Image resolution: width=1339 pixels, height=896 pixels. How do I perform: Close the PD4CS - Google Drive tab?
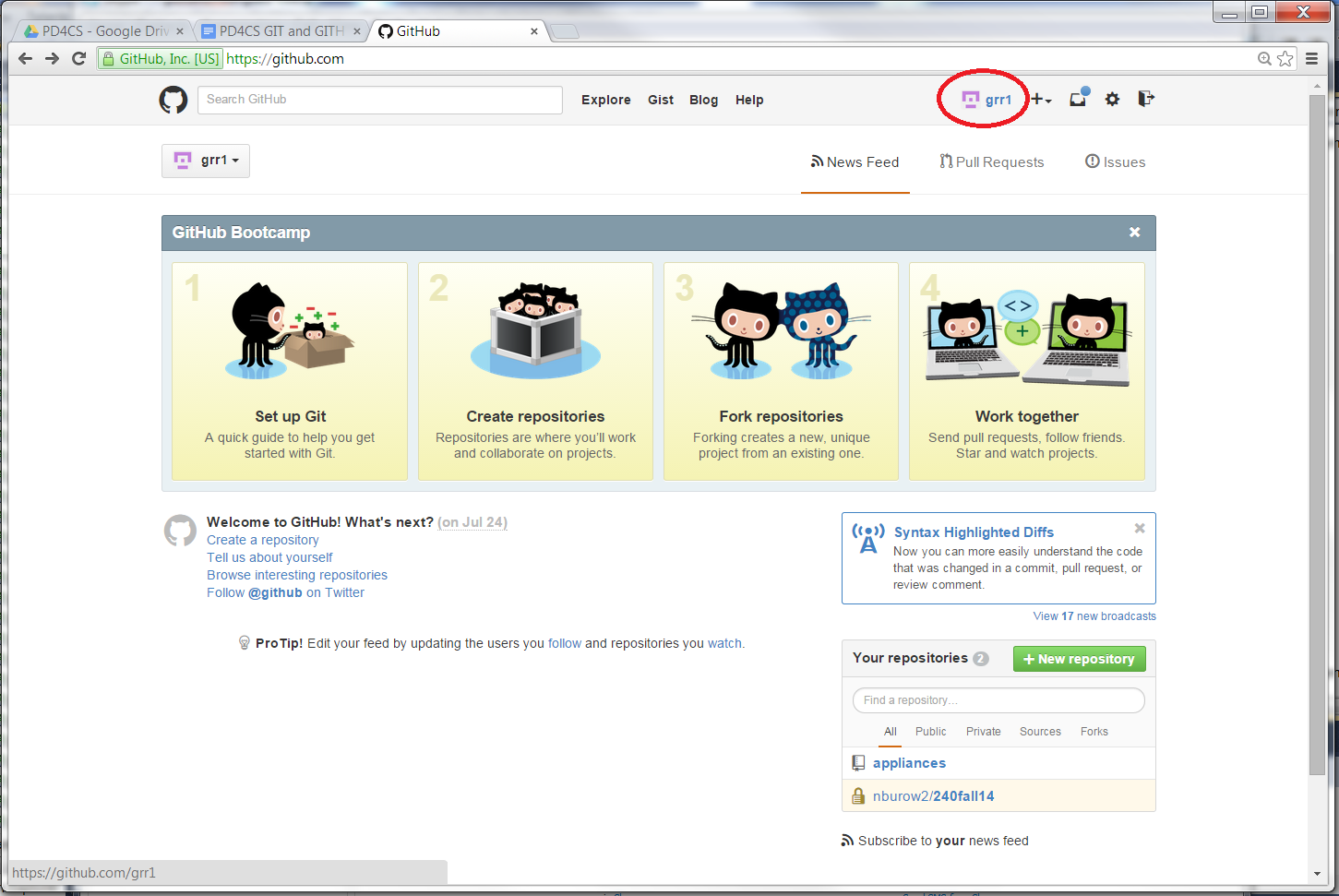click(180, 31)
